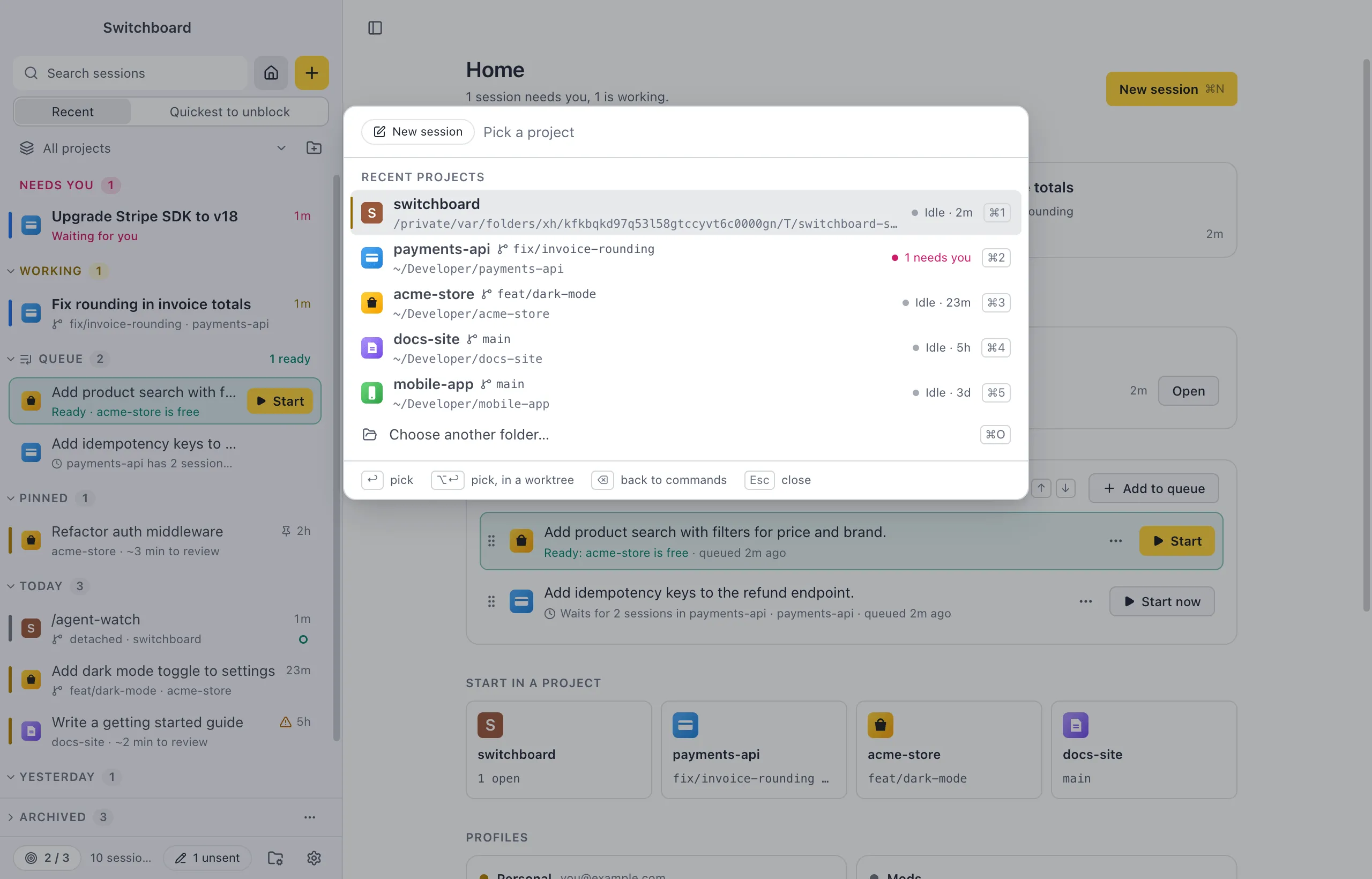Screen dimensions: 1372x879
Task: Click the folder settings icon in footer
Action: 275,858
